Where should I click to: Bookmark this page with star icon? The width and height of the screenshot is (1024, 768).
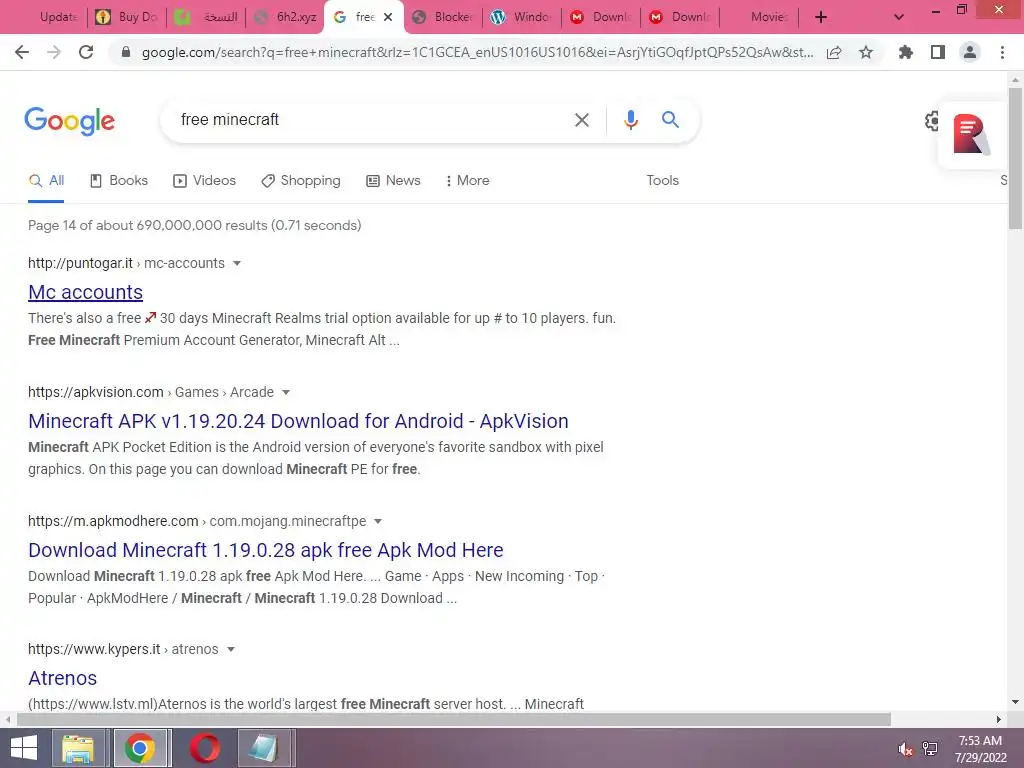[x=866, y=52]
